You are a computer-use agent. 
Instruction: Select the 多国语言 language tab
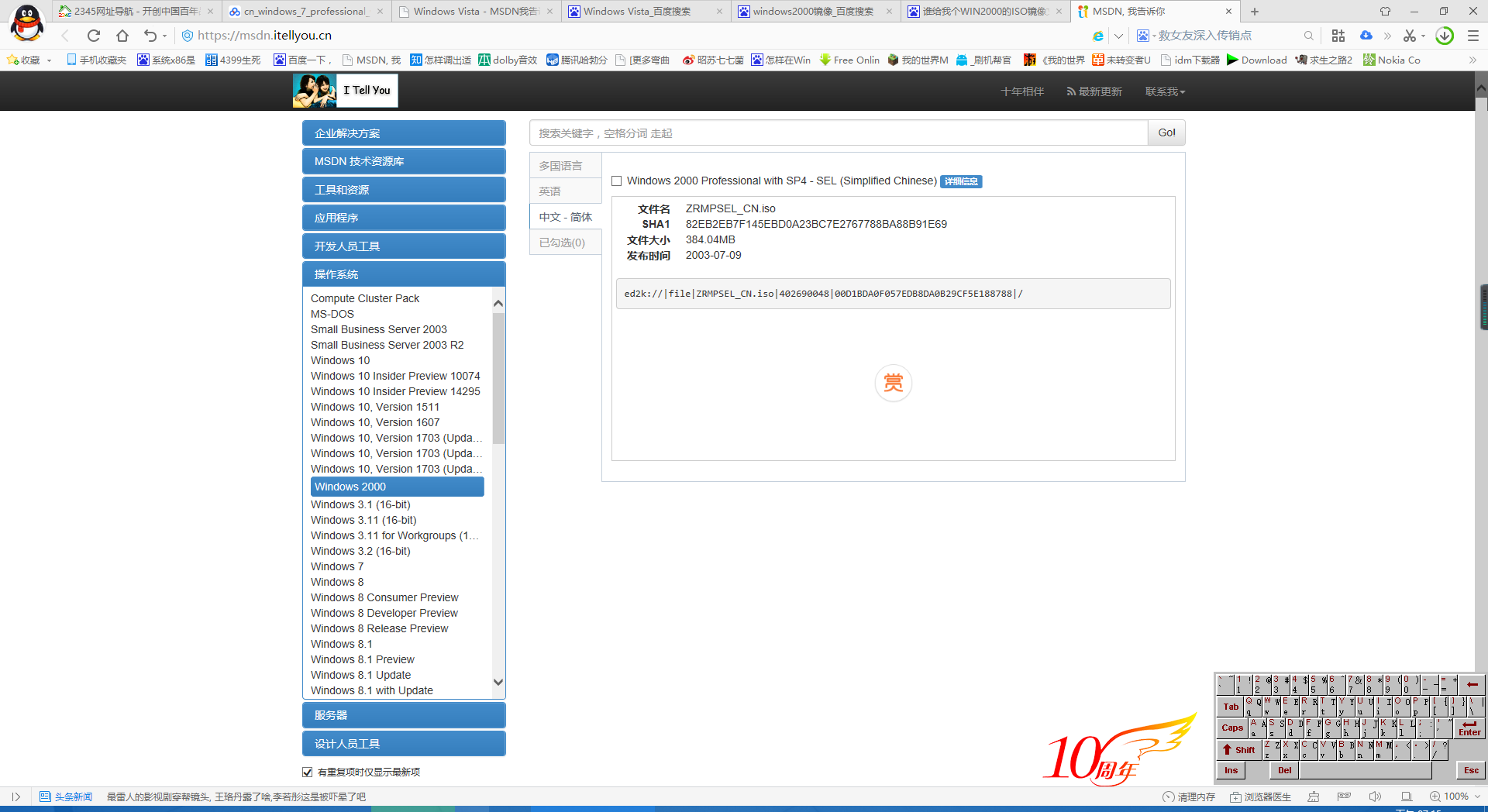click(566, 166)
